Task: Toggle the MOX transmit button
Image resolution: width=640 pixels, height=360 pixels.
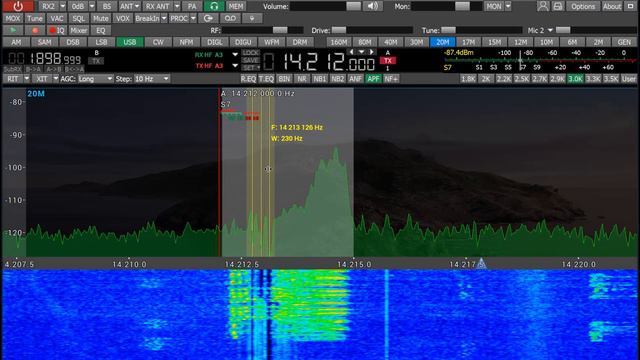Action: 13,18
